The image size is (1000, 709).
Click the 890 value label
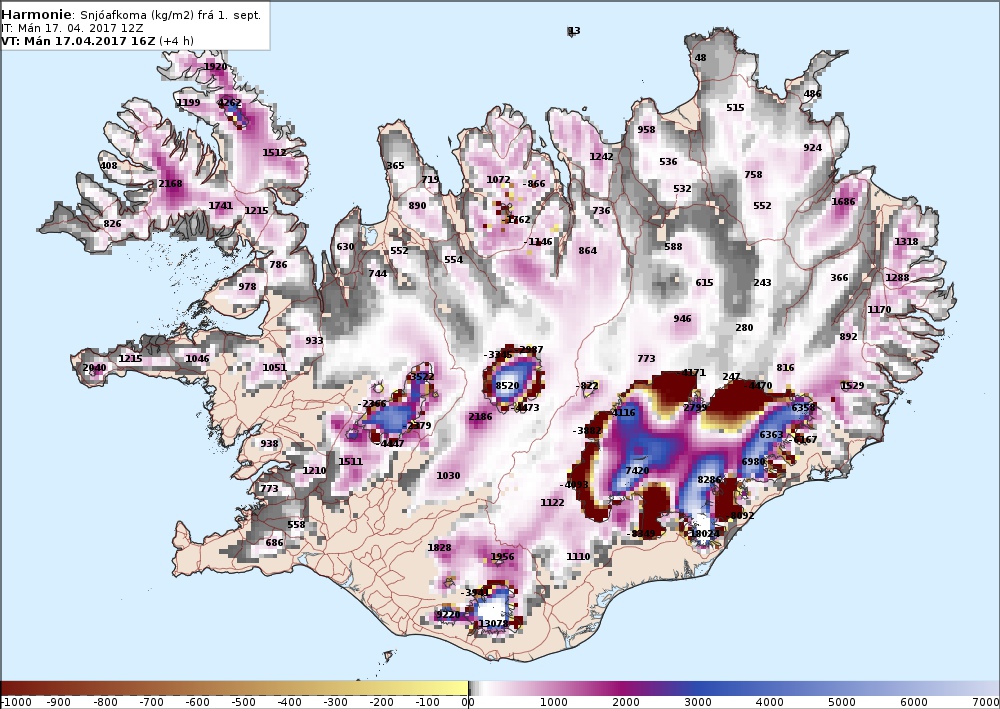417,205
